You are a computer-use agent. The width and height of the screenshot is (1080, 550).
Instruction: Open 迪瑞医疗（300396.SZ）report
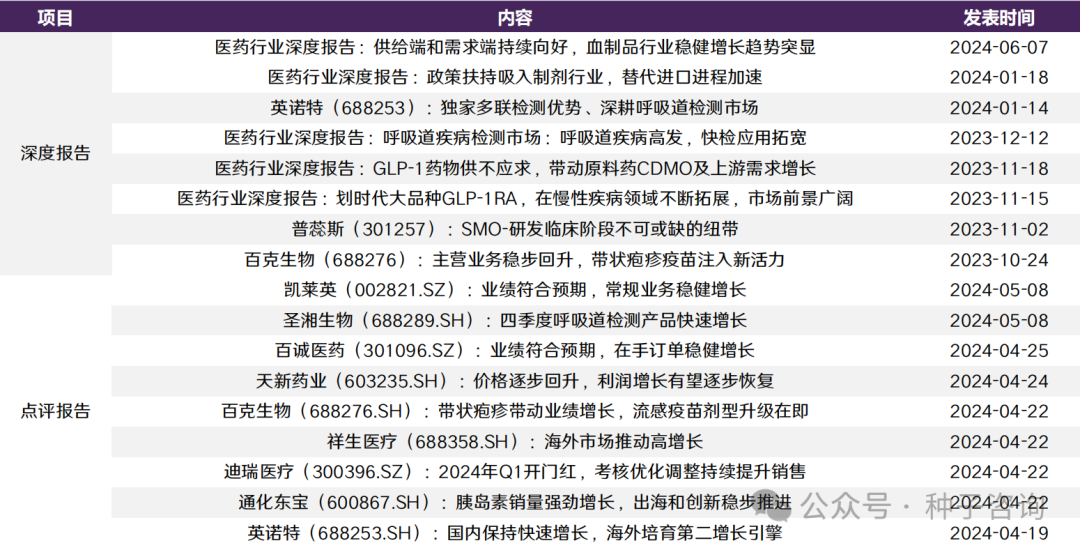(x=515, y=472)
